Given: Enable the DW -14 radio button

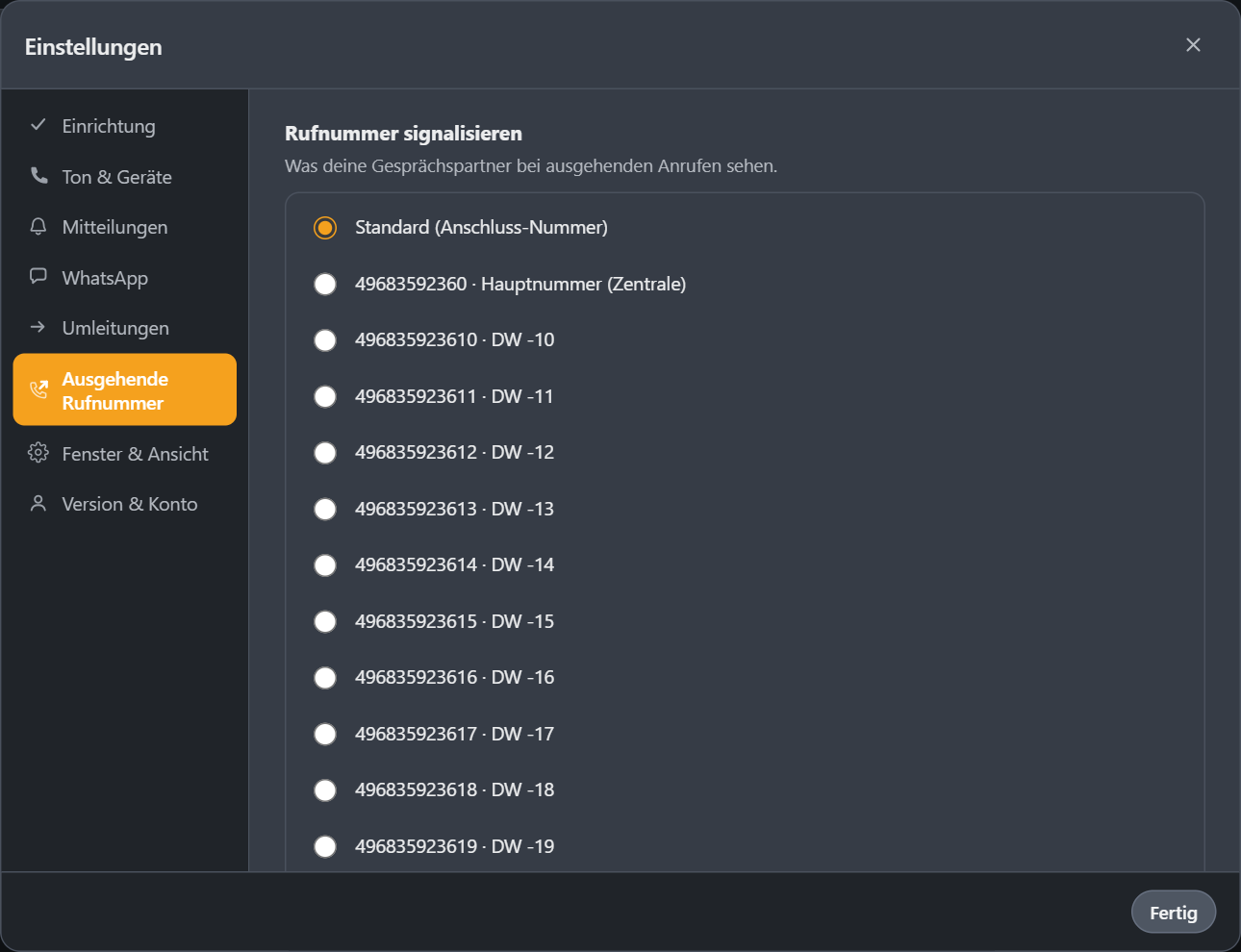Looking at the screenshot, I should (x=325, y=565).
